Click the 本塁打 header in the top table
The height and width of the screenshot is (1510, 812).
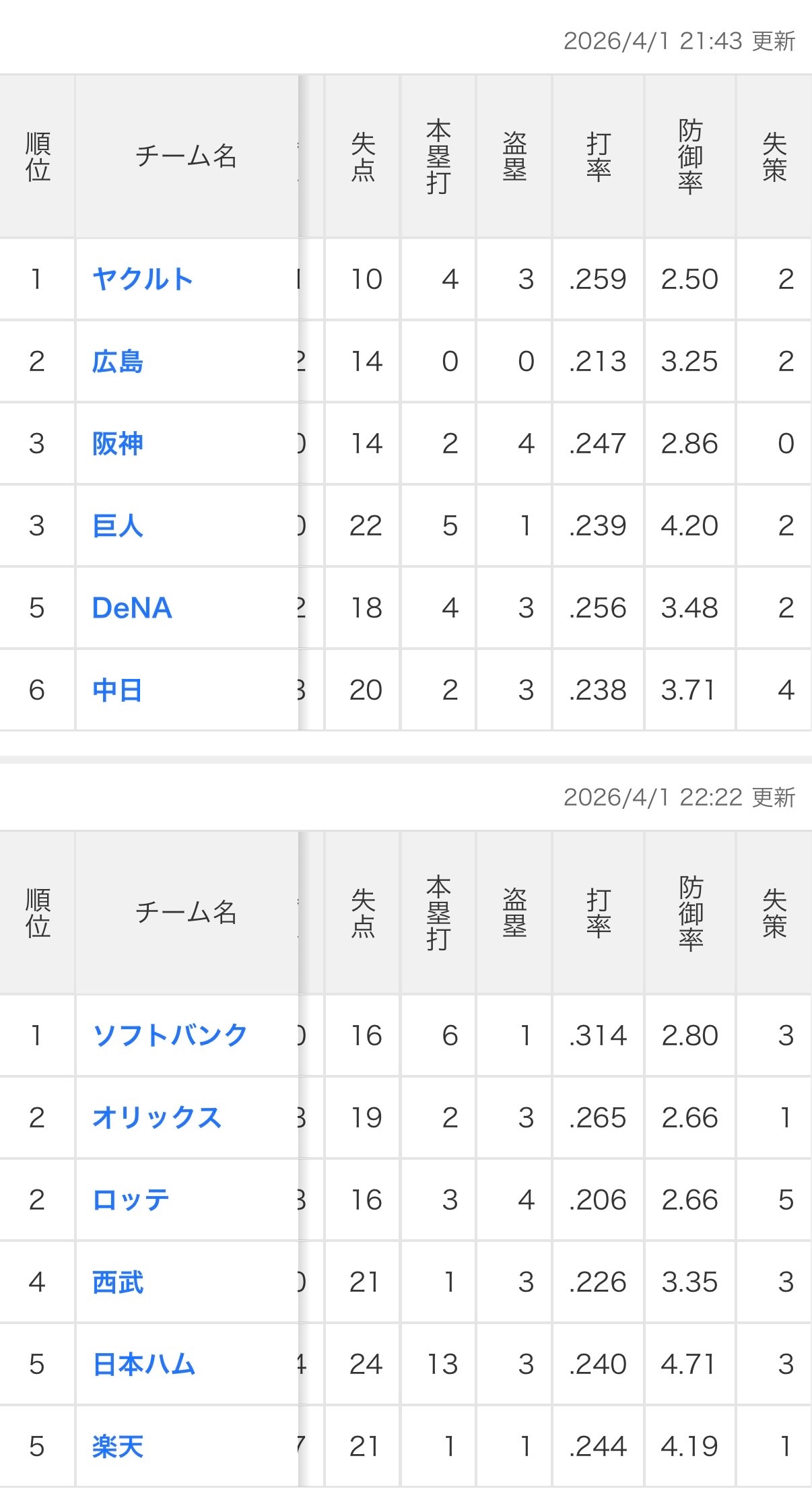438,156
